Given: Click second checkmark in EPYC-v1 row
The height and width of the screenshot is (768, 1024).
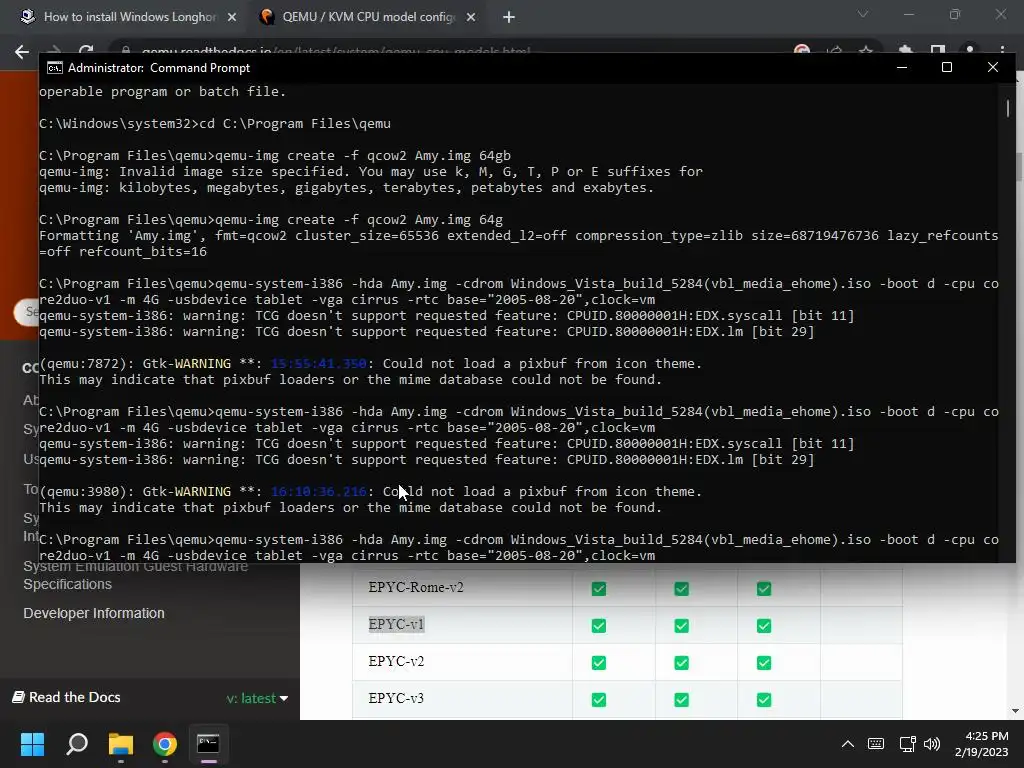Looking at the screenshot, I should (x=681, y=626).
